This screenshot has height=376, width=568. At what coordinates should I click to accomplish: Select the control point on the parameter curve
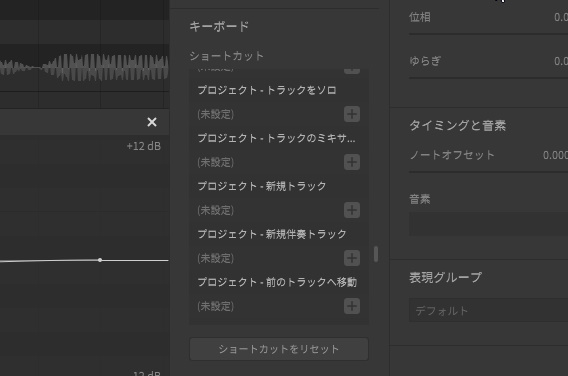pos(100,260)
